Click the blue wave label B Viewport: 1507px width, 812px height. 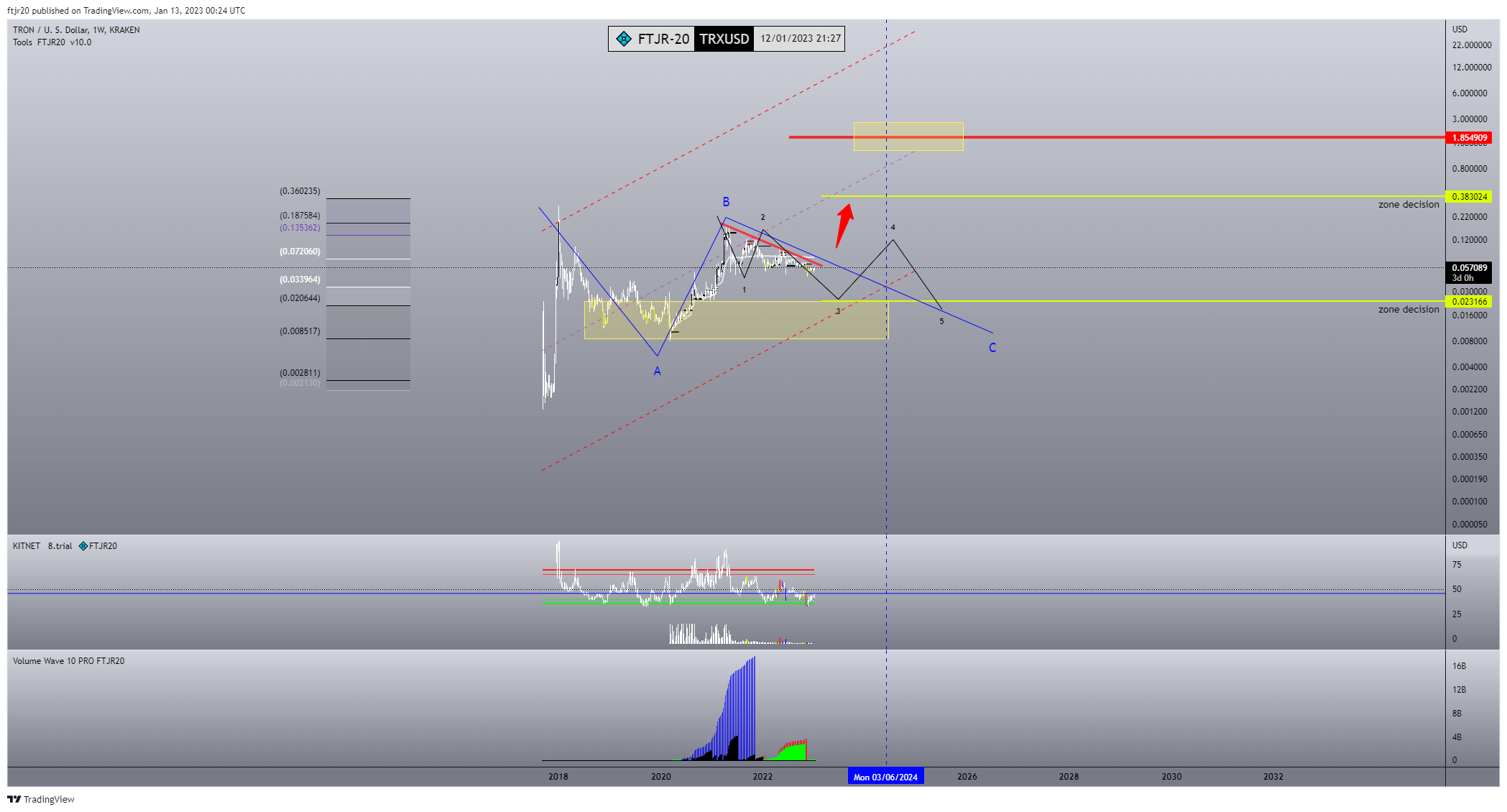point(727,202)
